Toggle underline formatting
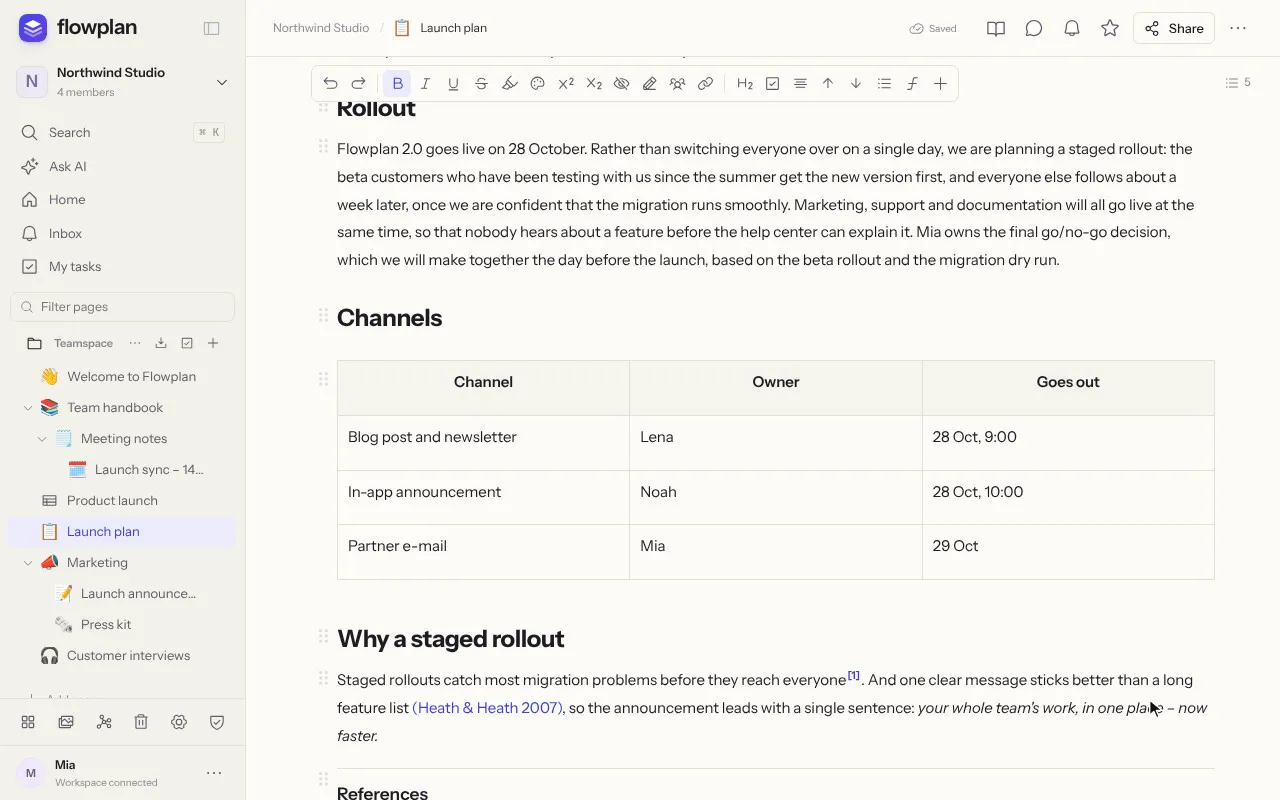The height and width of the screenshot is (800, 1280). coord(453,84)
